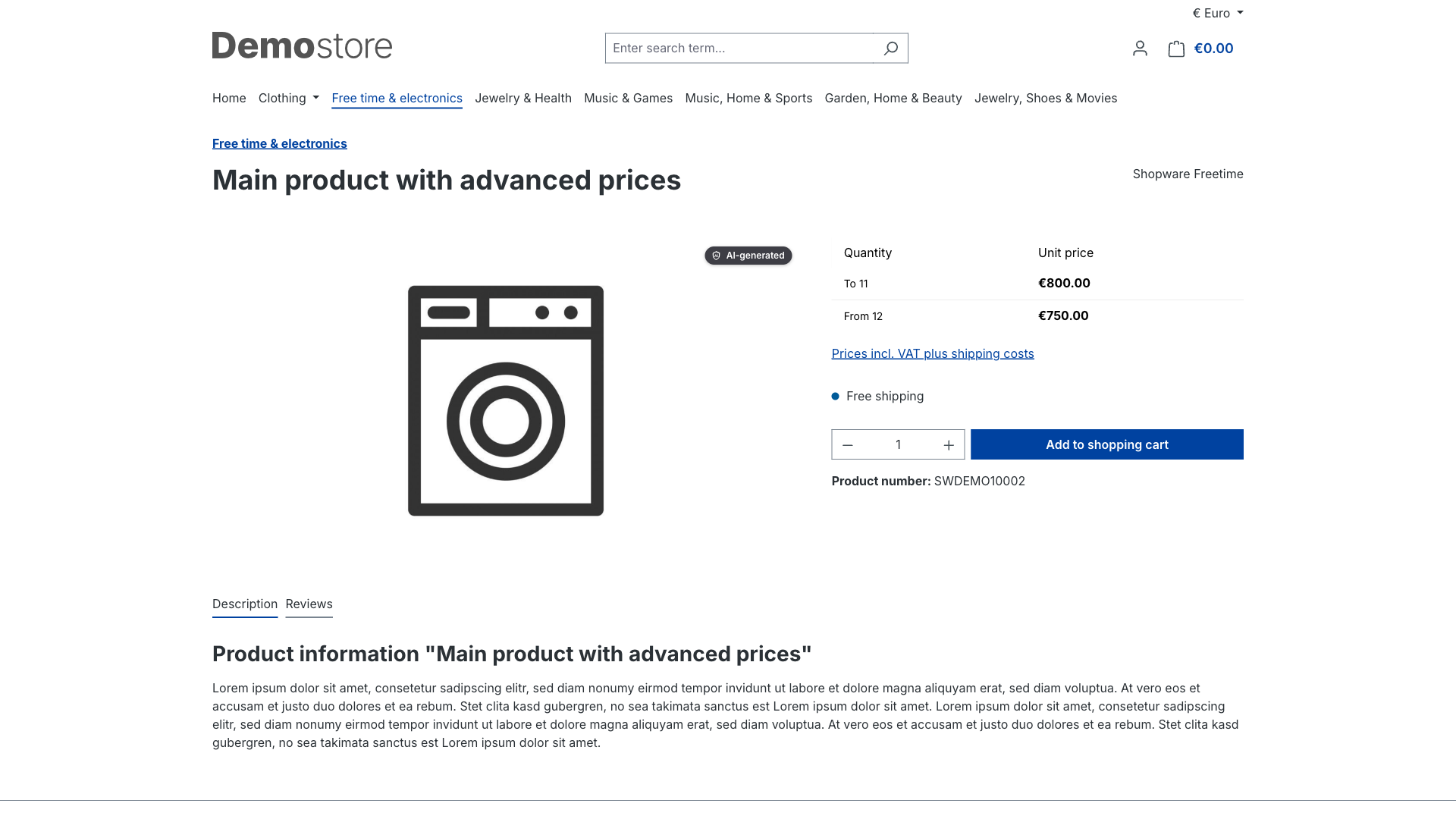Click the Unit price column header
The width and height of the screenshot is (1456, 819).
(1065, 253)
